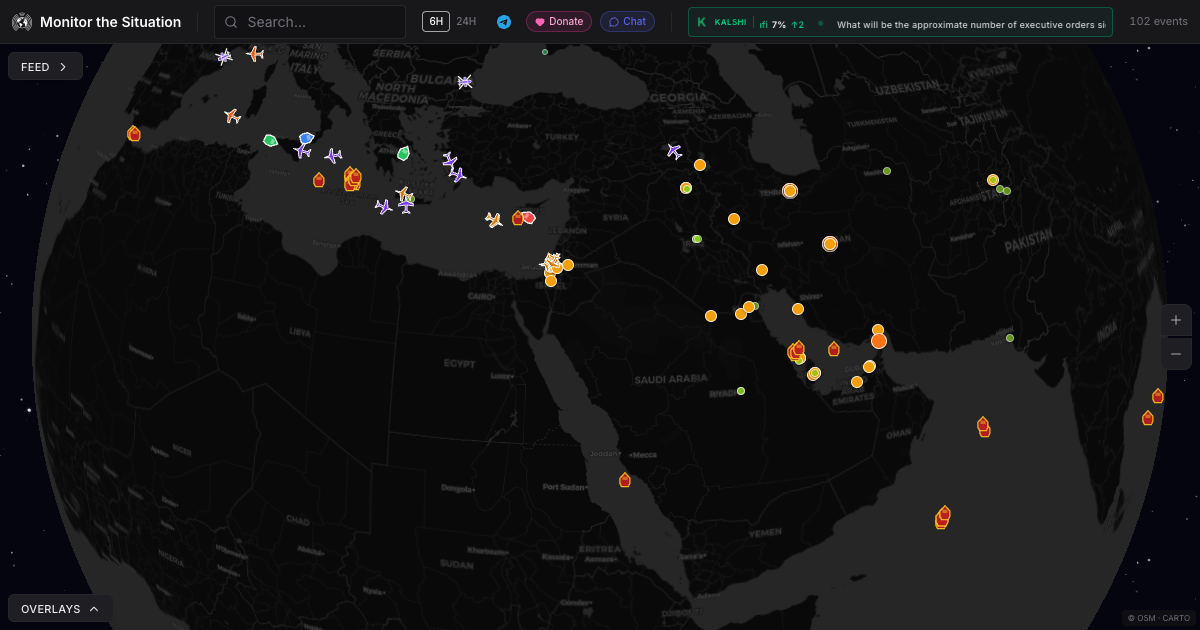Click the flame marker on the Red Sea coast
The height and width of the screenshot is (630, 1200).
point(624,480)
